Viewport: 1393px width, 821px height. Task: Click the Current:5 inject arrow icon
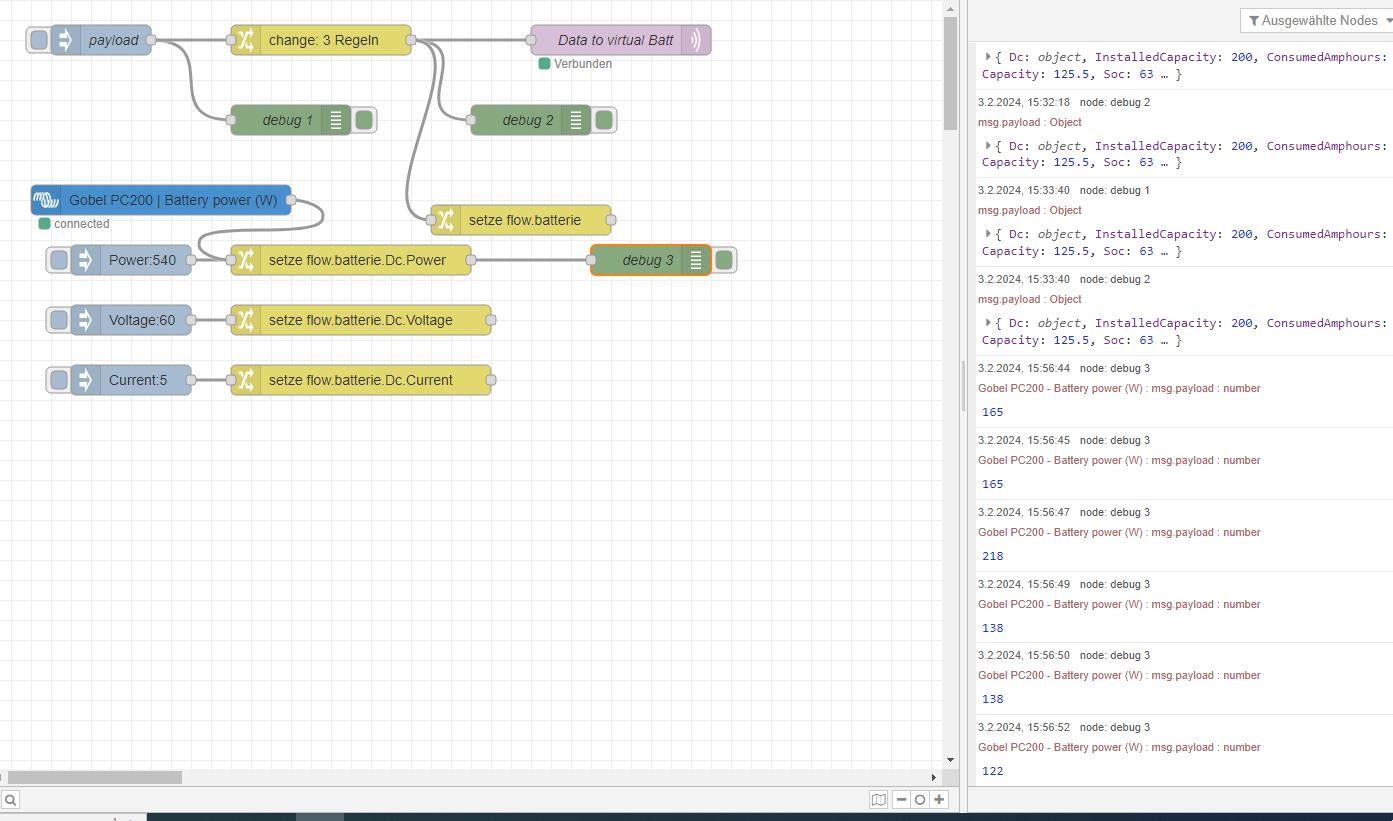pos(86,380)
